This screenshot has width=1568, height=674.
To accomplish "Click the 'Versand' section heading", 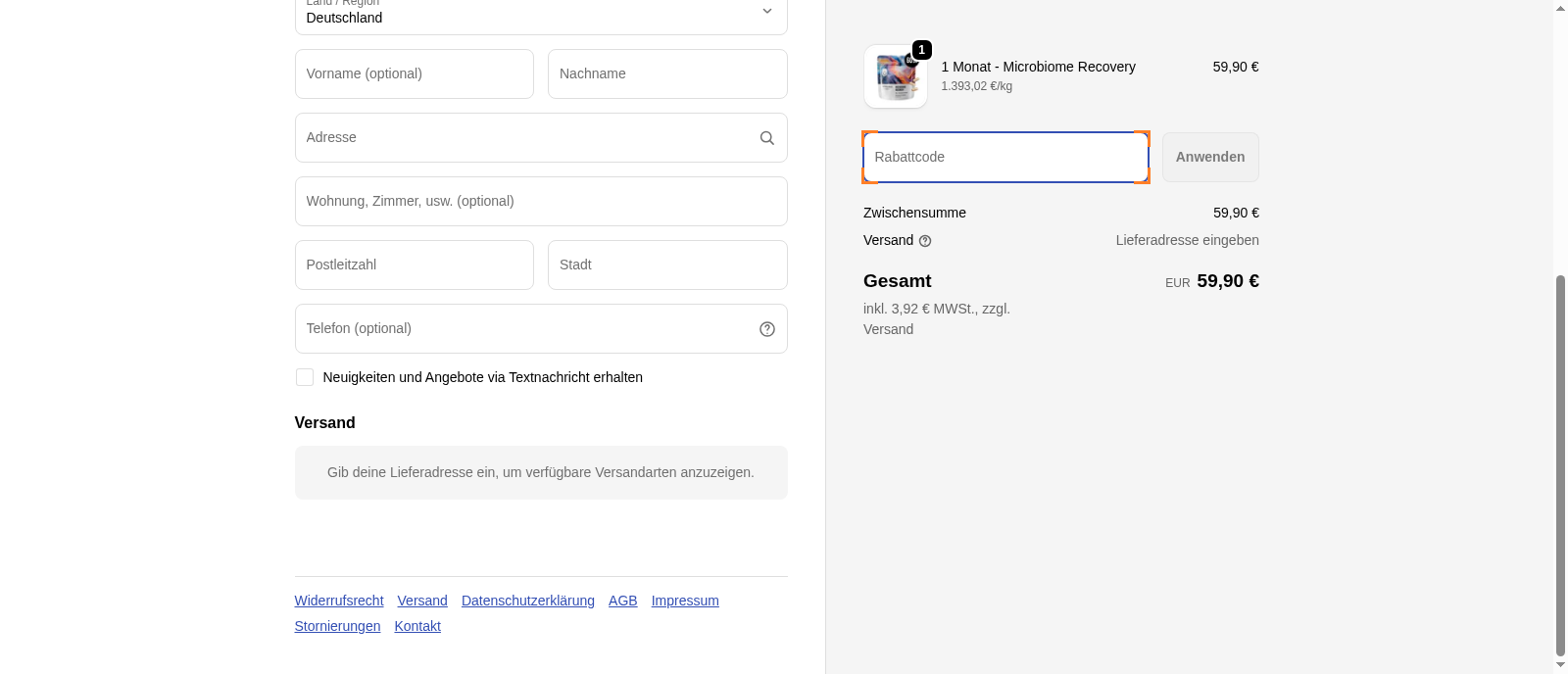I will (x=325, y=423).
